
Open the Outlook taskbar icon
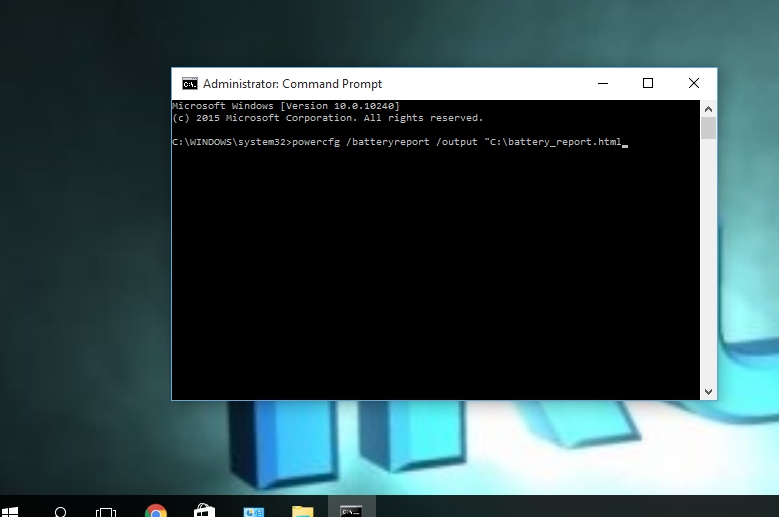pyautogui.click(x=253, y=511)
